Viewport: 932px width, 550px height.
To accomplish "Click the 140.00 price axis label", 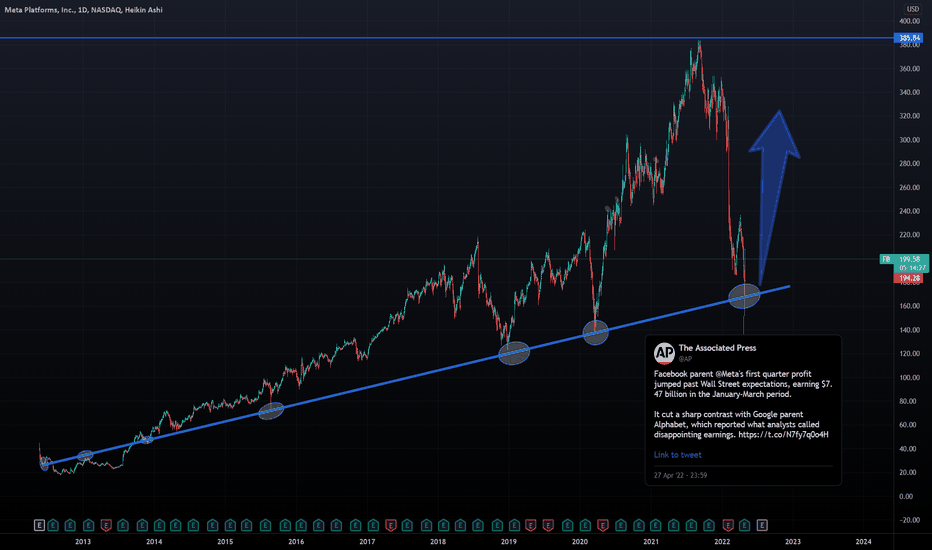I will point(909,330).
